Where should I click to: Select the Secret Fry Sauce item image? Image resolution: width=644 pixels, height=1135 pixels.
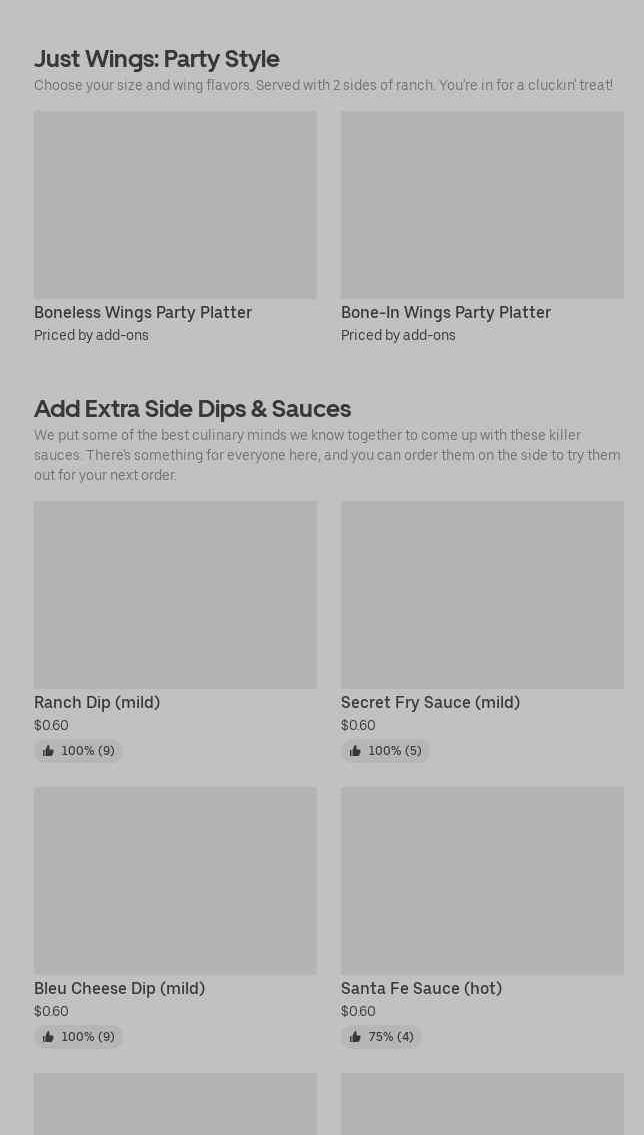click(482, 595)
